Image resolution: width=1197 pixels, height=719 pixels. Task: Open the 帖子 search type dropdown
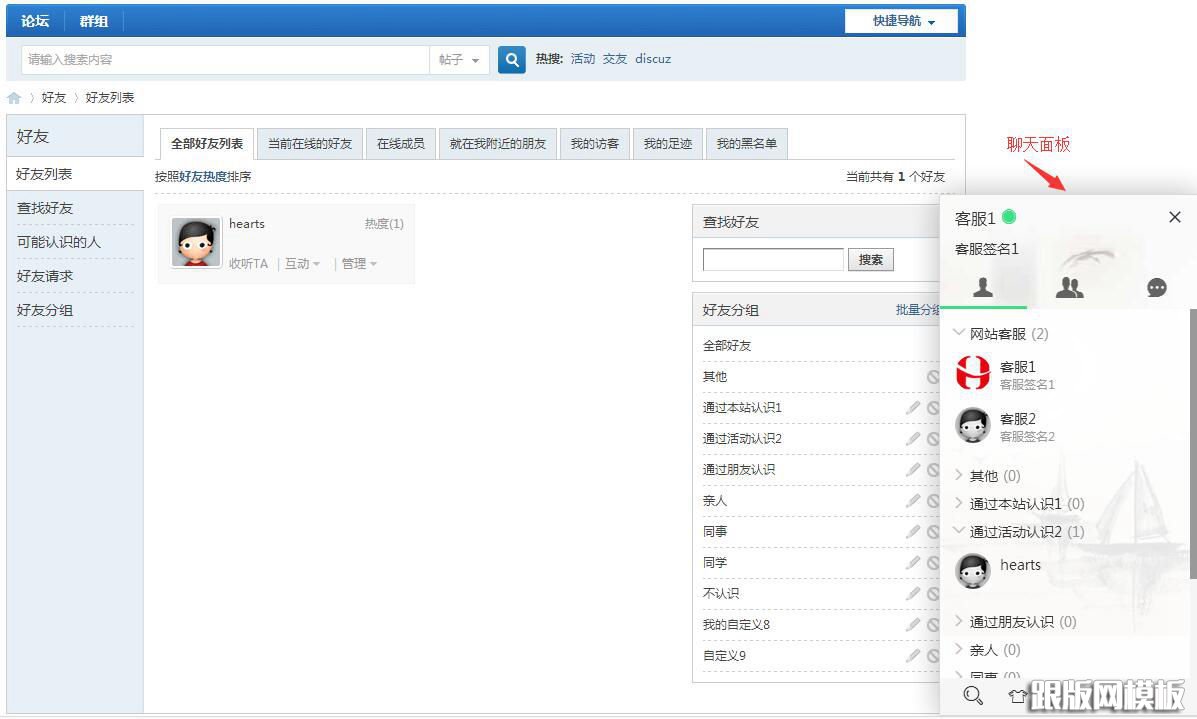tap(459, 59)
